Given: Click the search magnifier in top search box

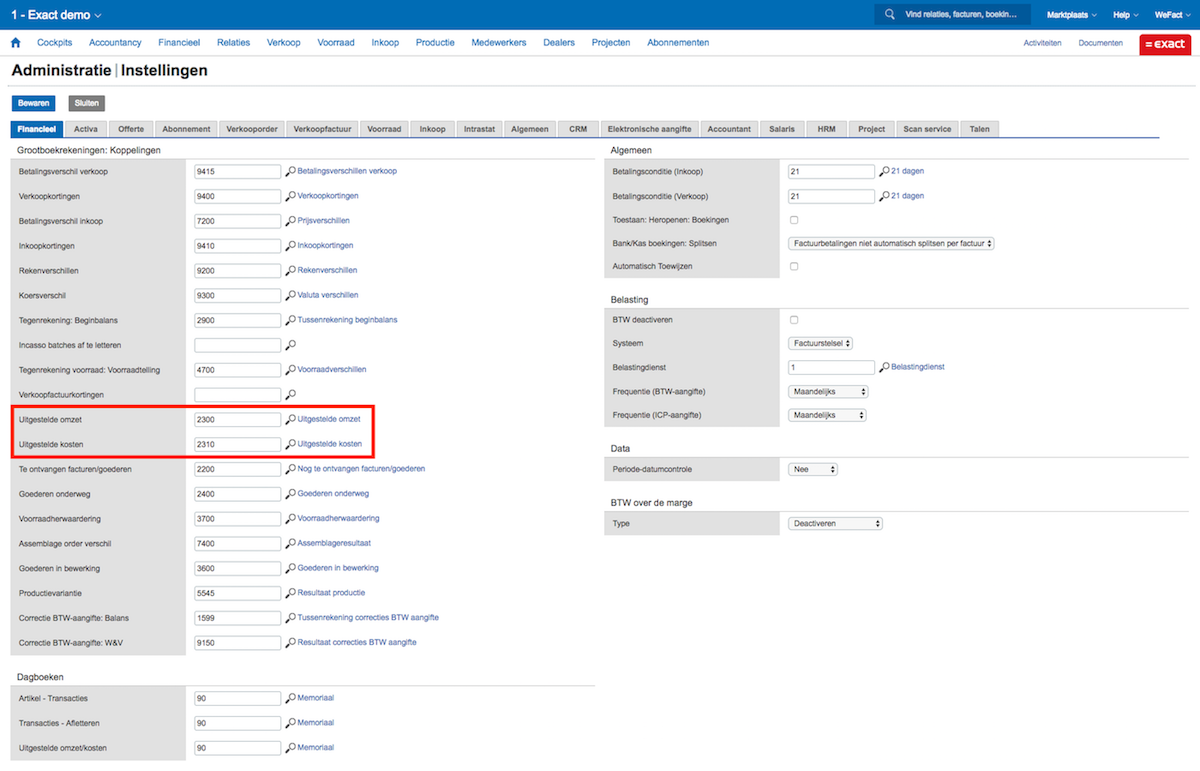Looking at the screenshot, I should 889,15.
